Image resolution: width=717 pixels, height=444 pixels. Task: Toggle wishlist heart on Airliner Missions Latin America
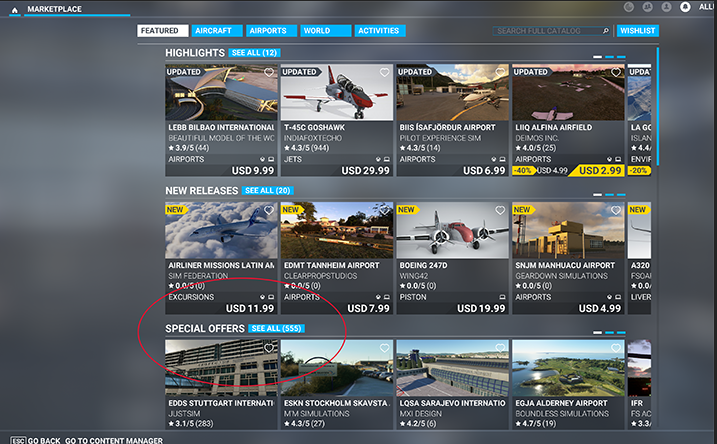pos(269,210)
